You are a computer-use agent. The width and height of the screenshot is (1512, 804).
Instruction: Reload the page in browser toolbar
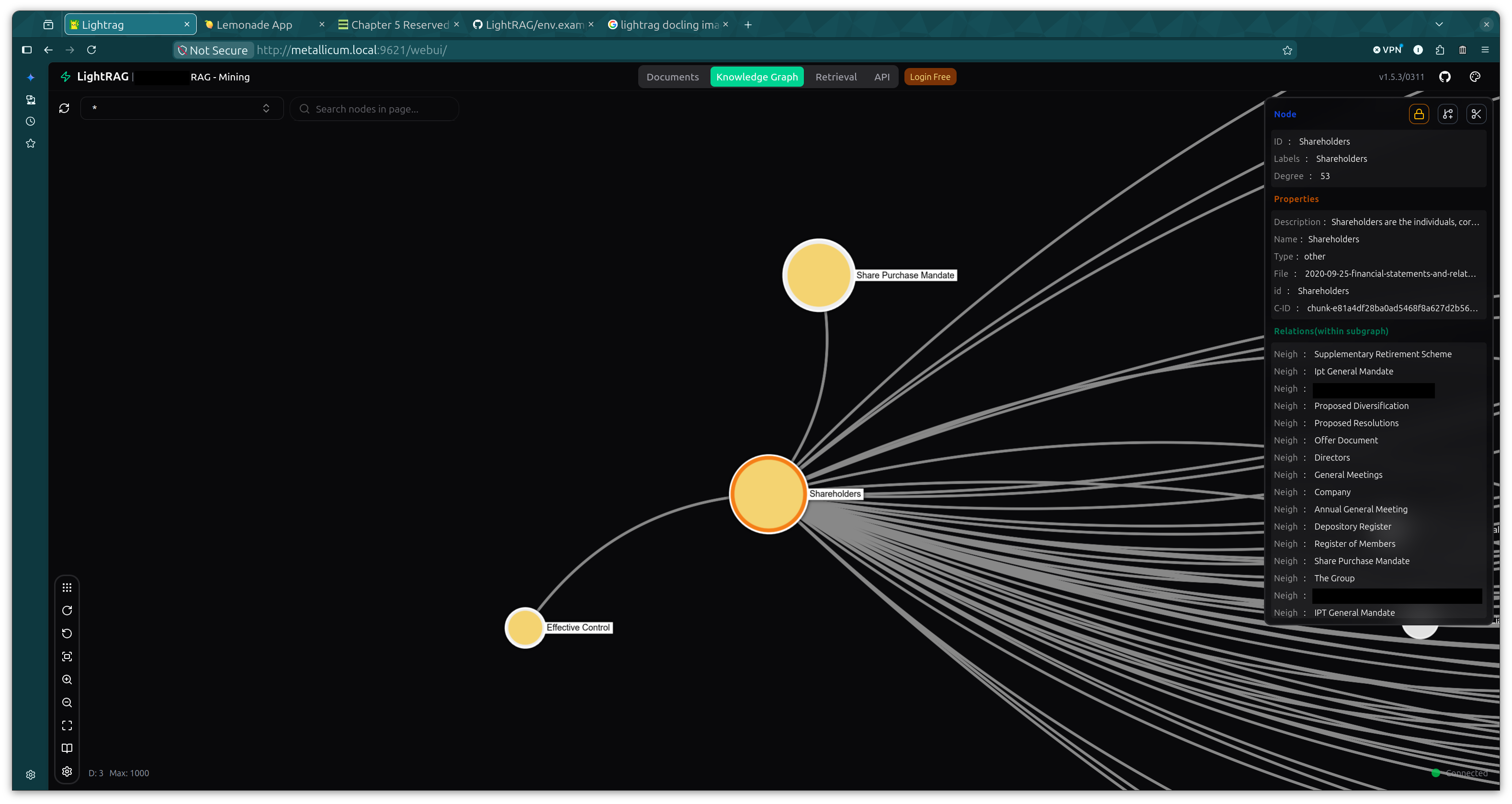[91, 50]
